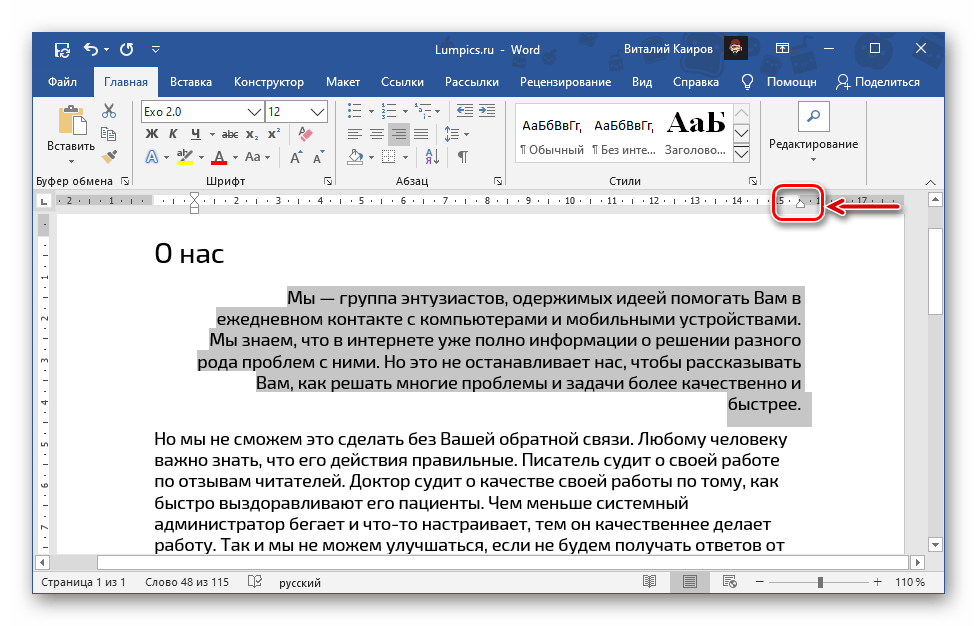
Task: Enable justify alignment for the paragraph
Action: point(421,134)
